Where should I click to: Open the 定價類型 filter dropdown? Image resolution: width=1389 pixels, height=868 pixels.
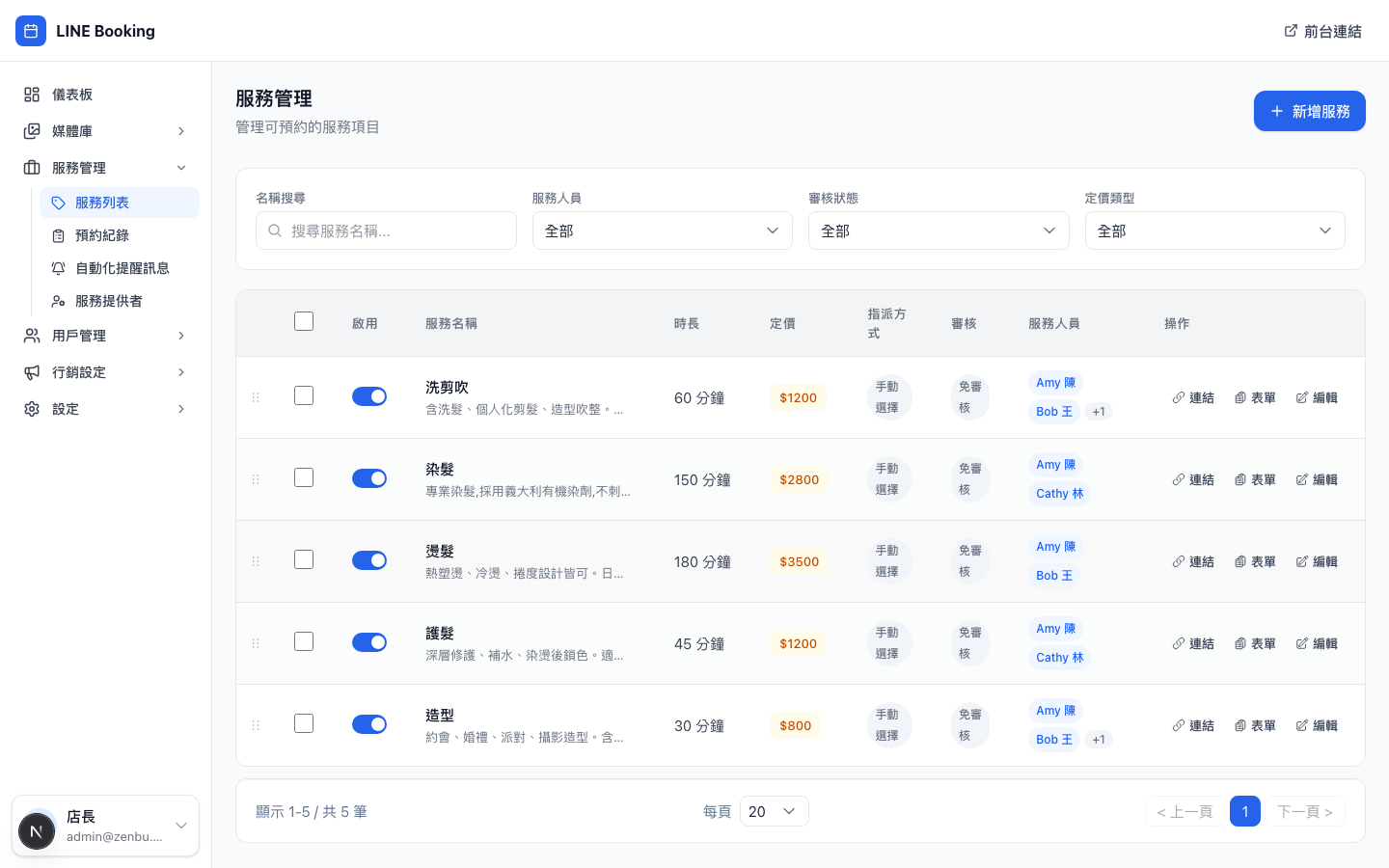[1214, 231]
